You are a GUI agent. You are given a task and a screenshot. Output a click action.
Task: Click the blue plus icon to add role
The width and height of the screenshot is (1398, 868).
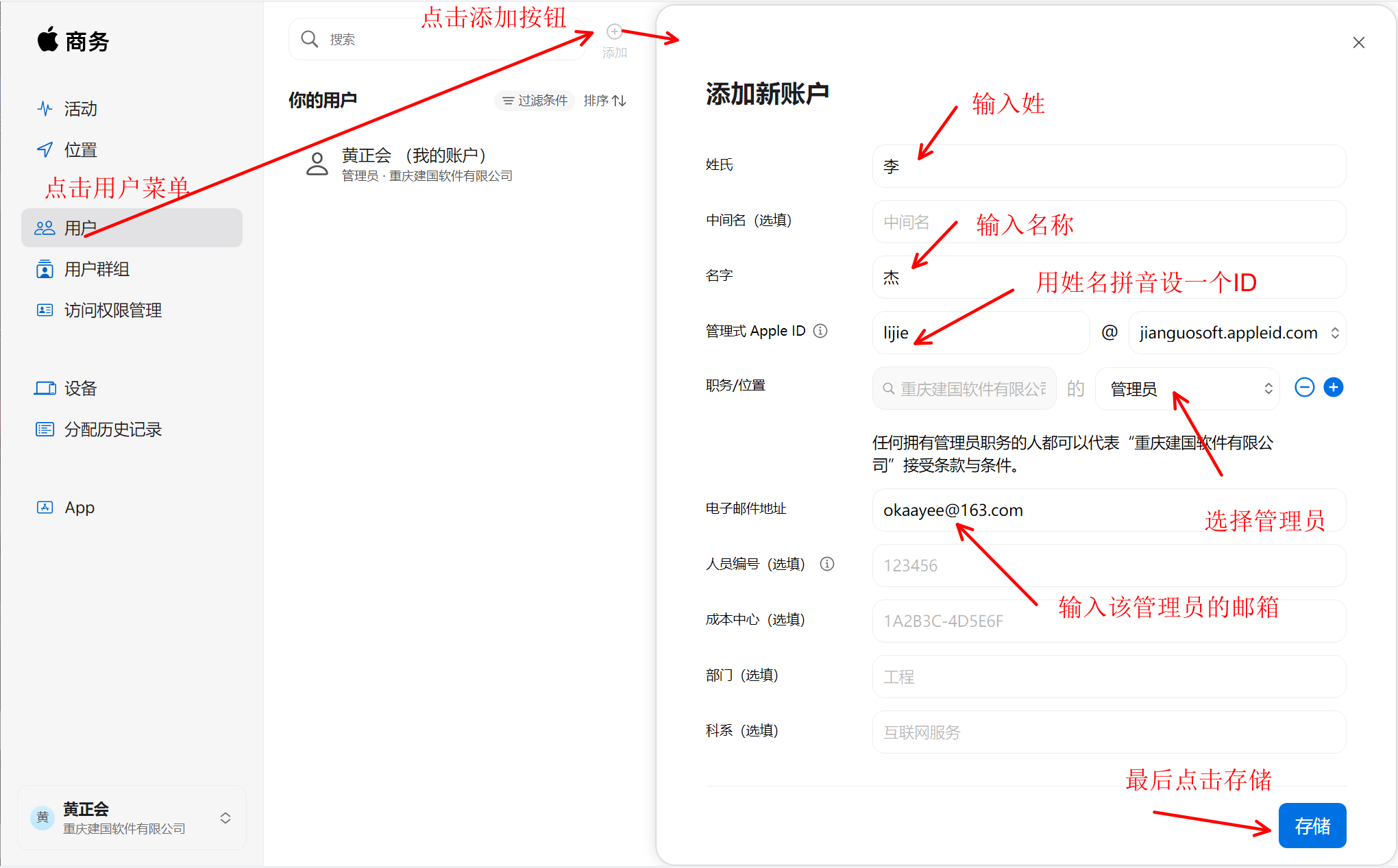[x=1334, y=387]
